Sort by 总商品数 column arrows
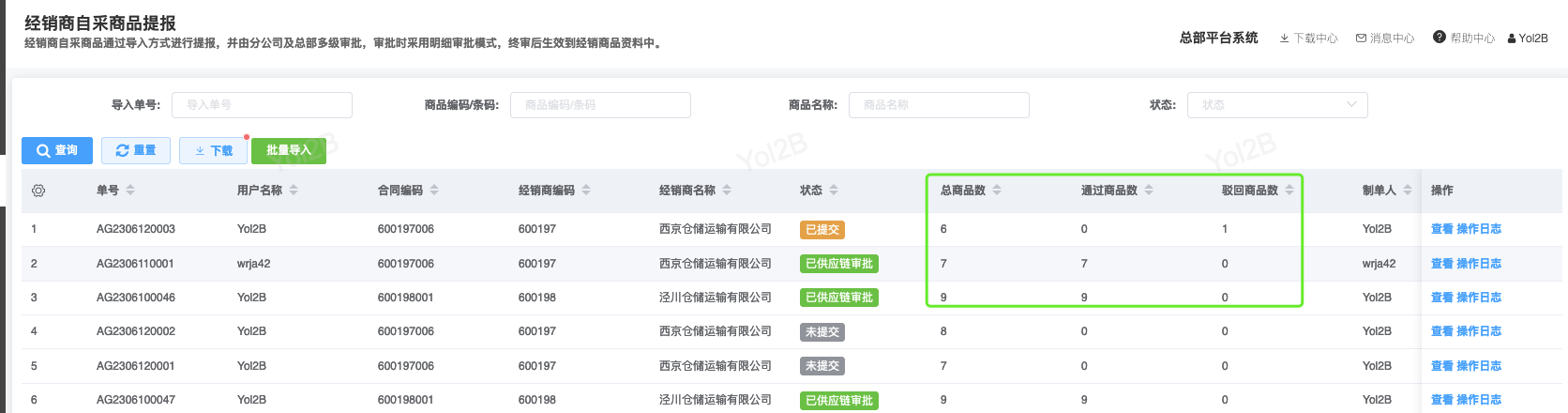1568x413 pixels. point(997,191)
